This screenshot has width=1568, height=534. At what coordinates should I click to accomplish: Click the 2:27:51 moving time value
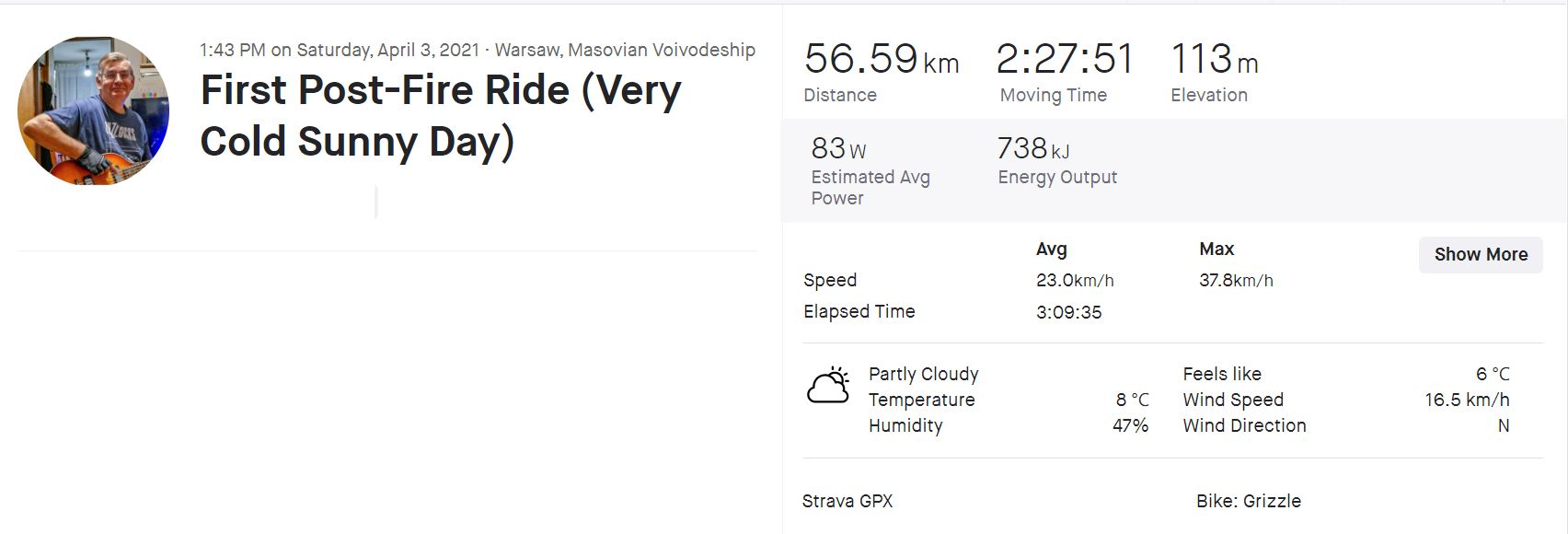coord(1064,60)
